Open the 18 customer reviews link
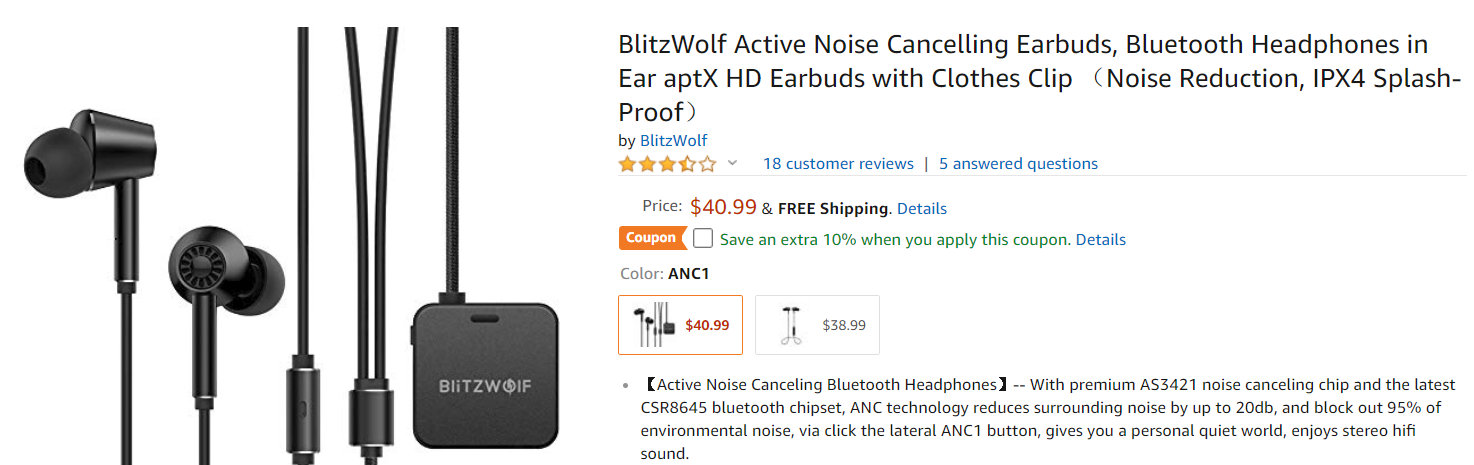 pos(838,164)
